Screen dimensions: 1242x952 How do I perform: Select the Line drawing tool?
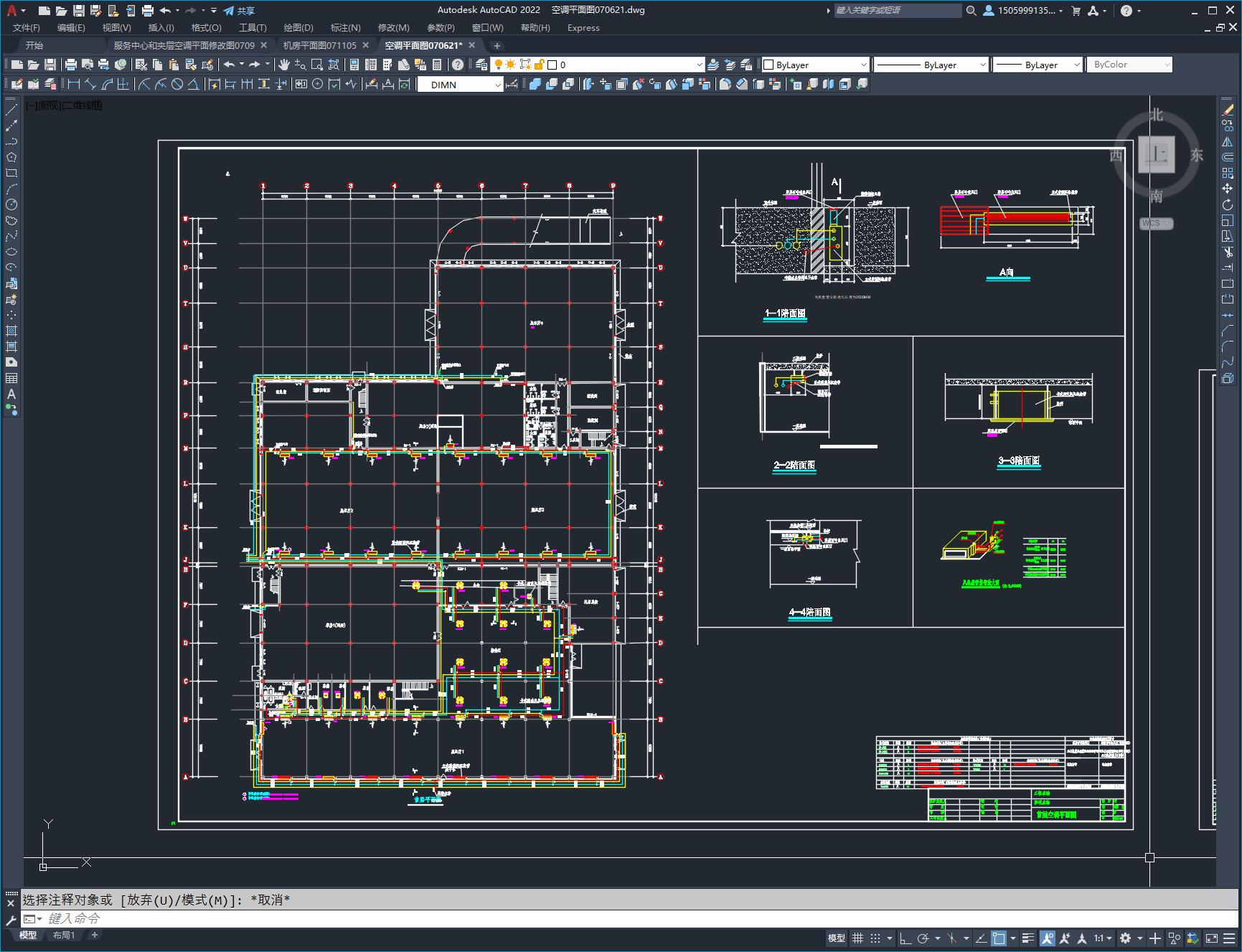[11, 110]
